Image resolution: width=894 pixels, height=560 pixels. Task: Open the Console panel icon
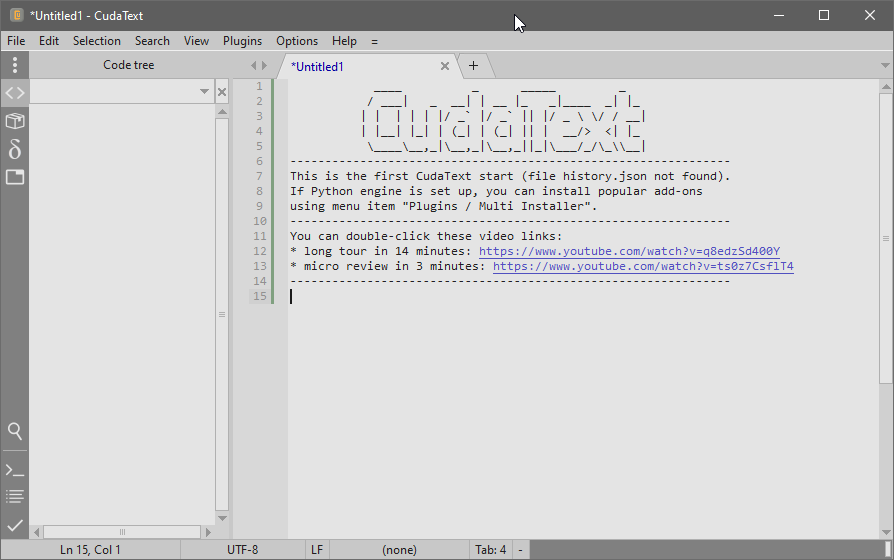(15, 470)
